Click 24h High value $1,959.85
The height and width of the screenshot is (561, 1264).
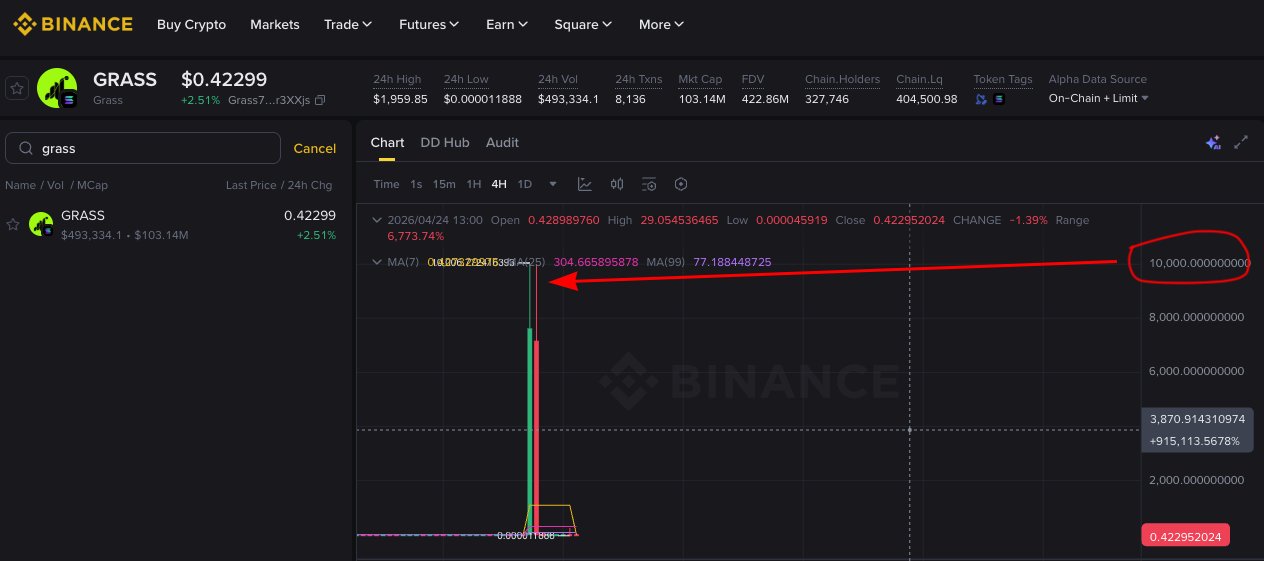400,99
